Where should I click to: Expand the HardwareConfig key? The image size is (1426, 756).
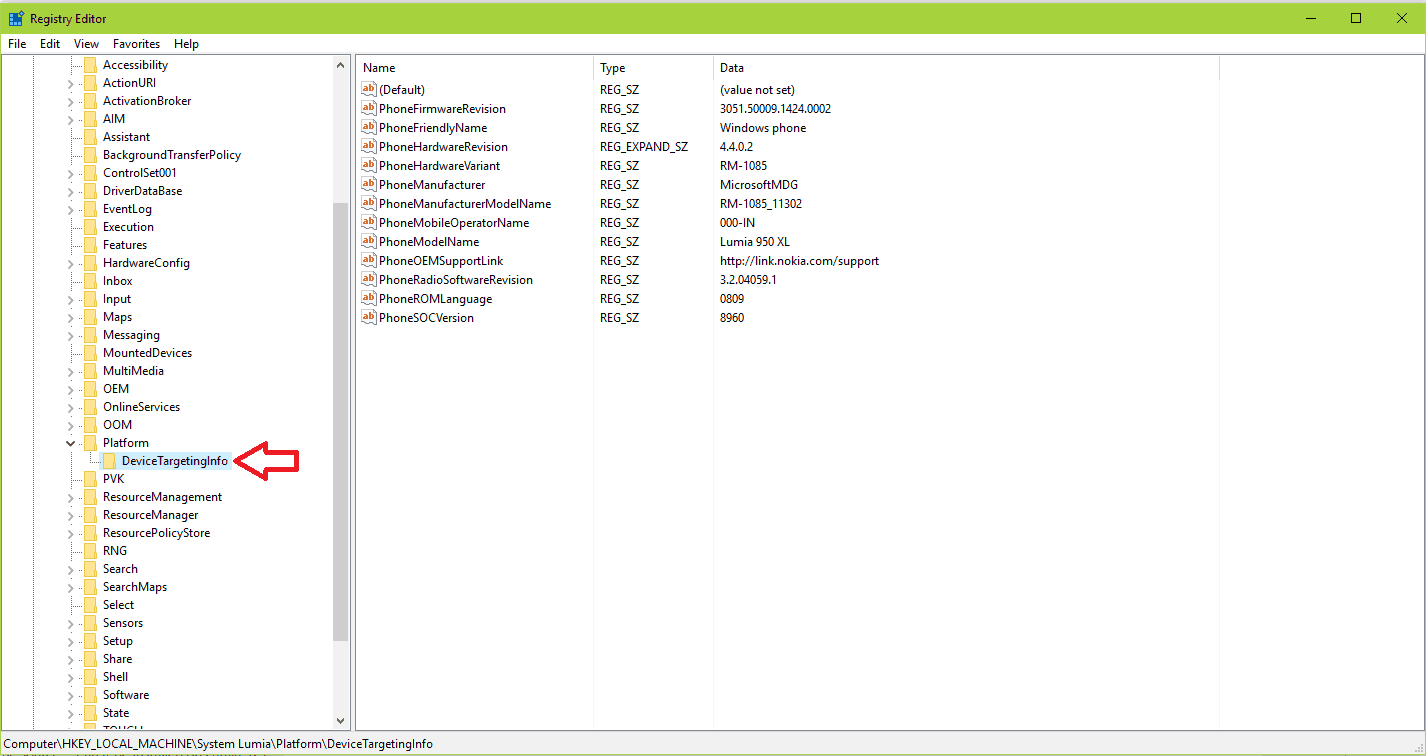pos(70,263)
